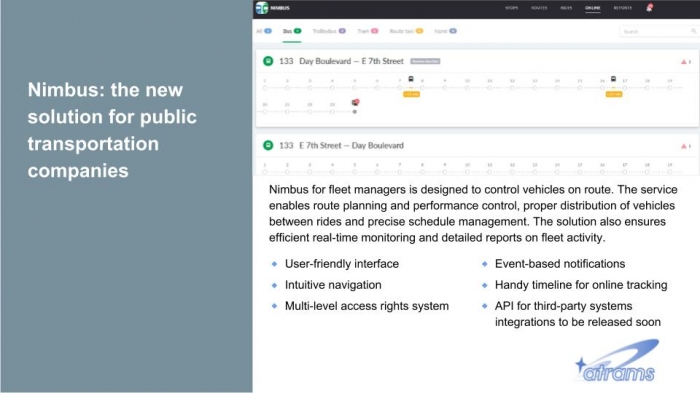
Task: Open the Stops menu item
Action: pos(512,8)
